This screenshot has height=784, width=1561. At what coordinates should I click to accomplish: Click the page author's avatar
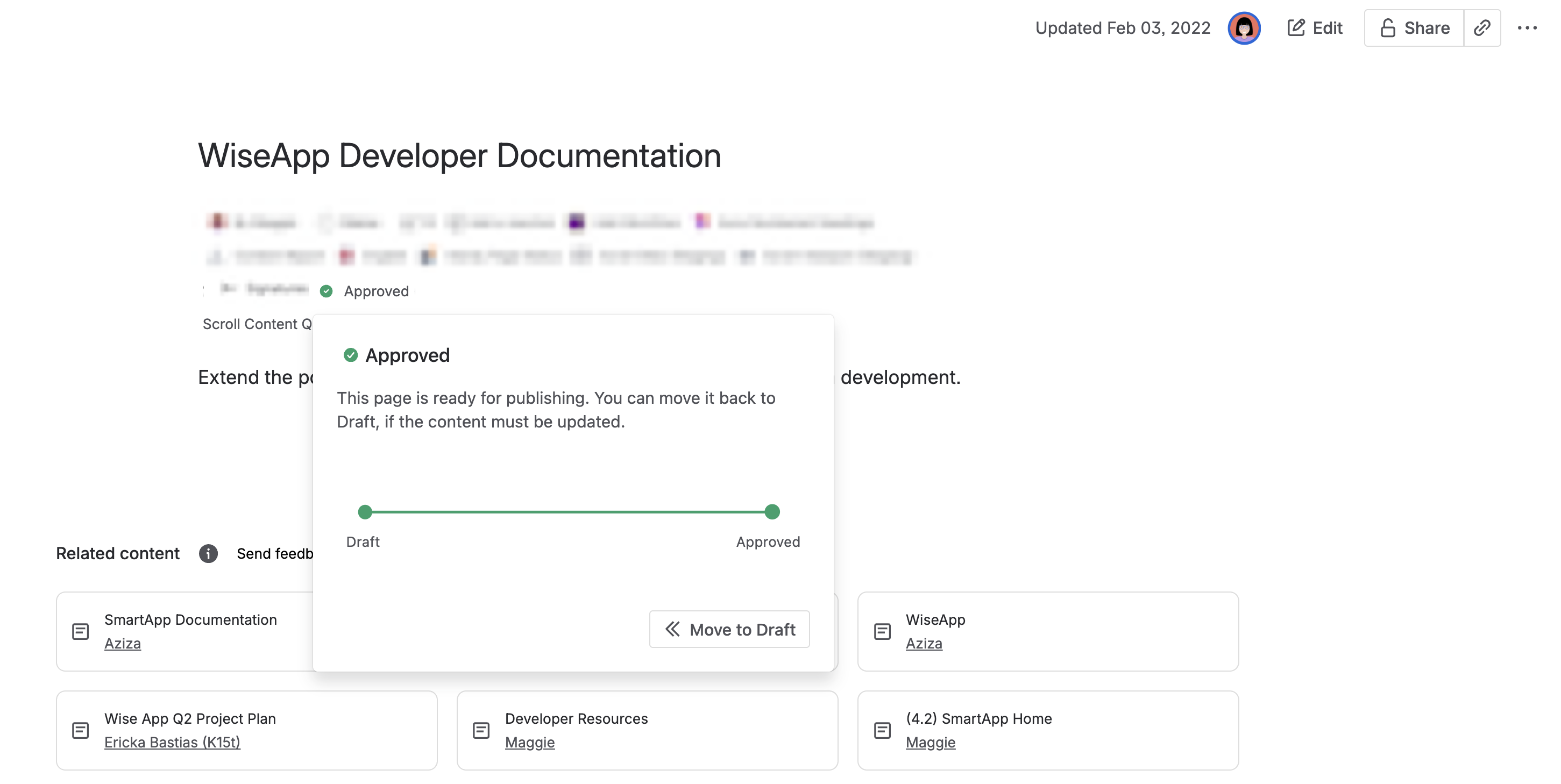1245,27
